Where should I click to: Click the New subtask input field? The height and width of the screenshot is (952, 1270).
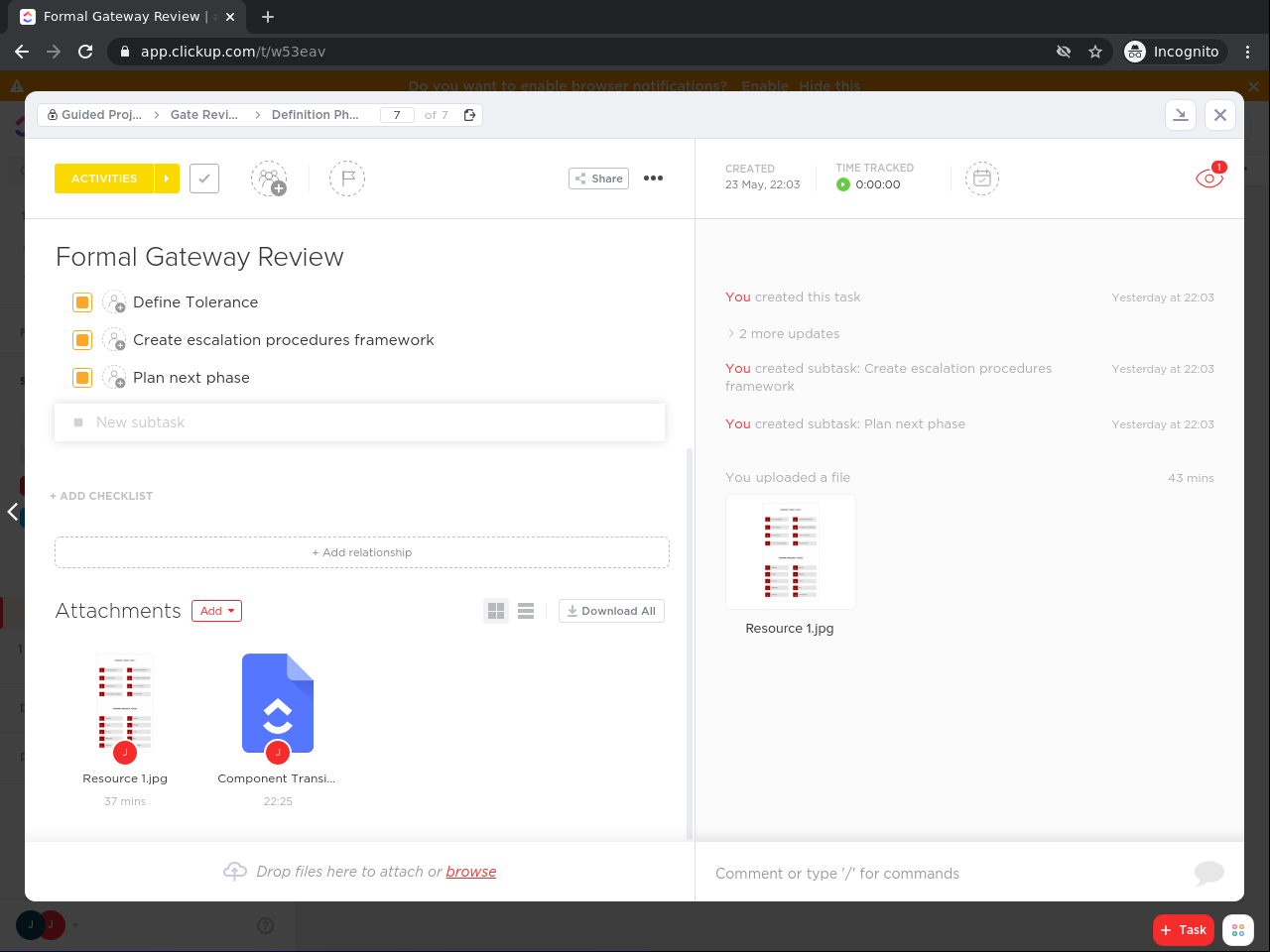(x=360, y=422)
